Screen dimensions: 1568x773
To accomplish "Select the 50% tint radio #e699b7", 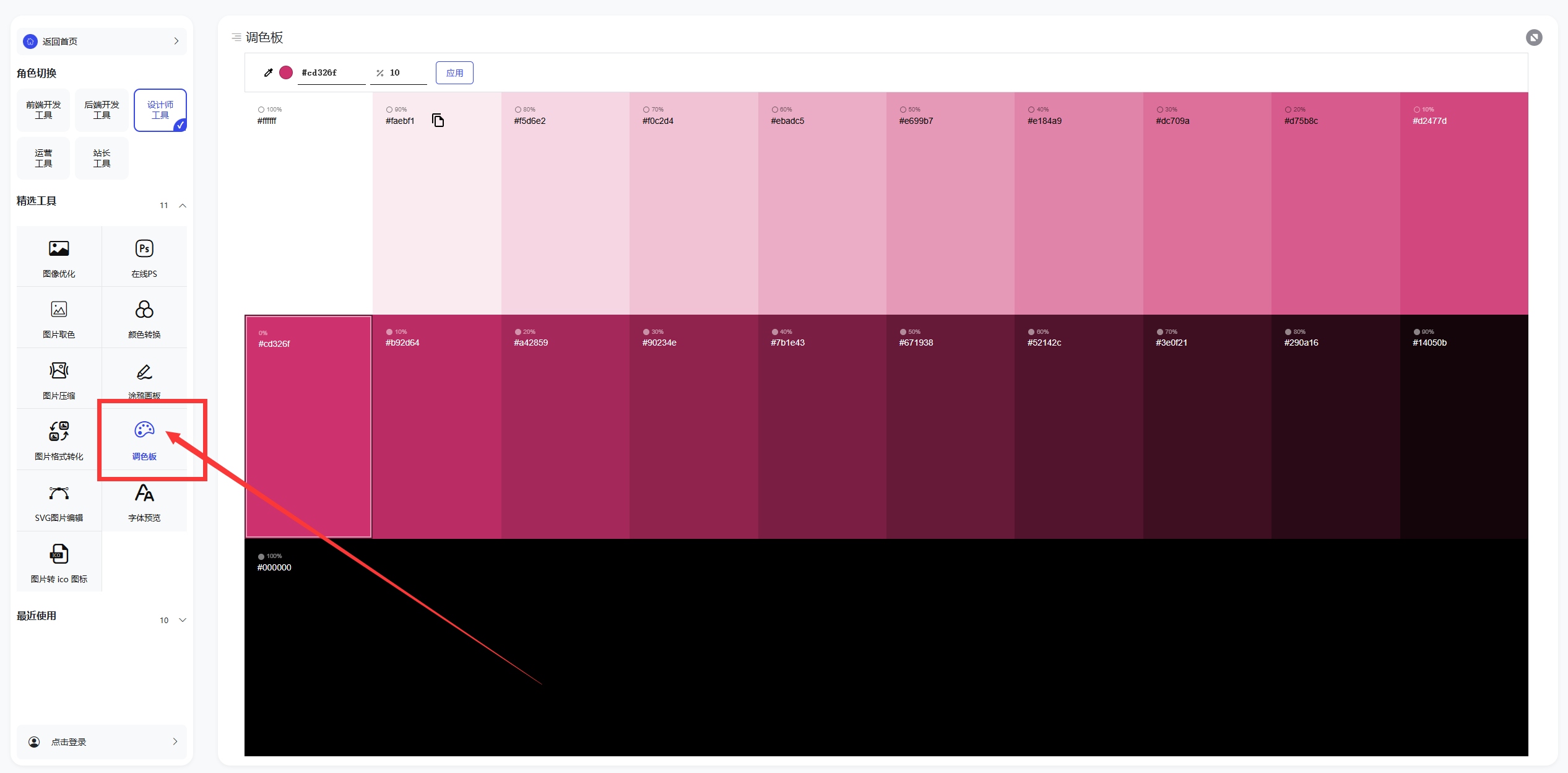I will [x=903, y=110].
